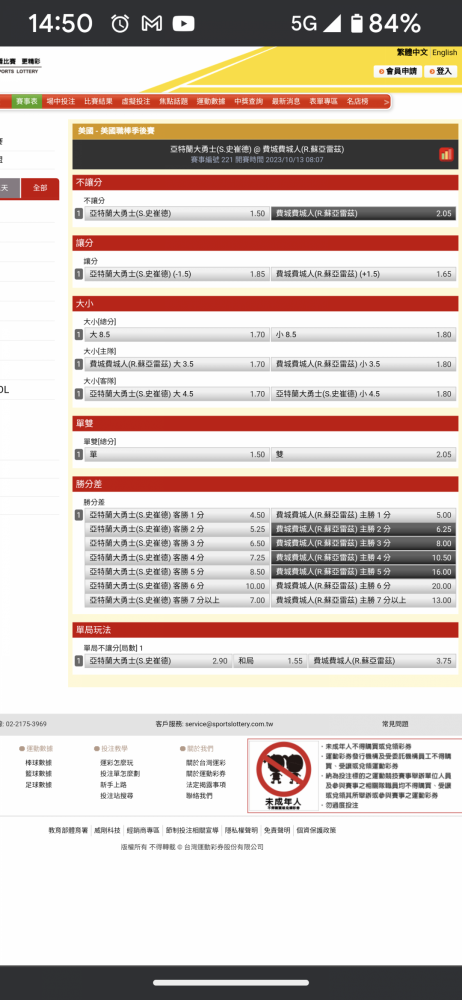Viewport: 462px width, 1000px height.
Task: Open the 運彩怎麼玩 footer link
Action: [117, 762]
